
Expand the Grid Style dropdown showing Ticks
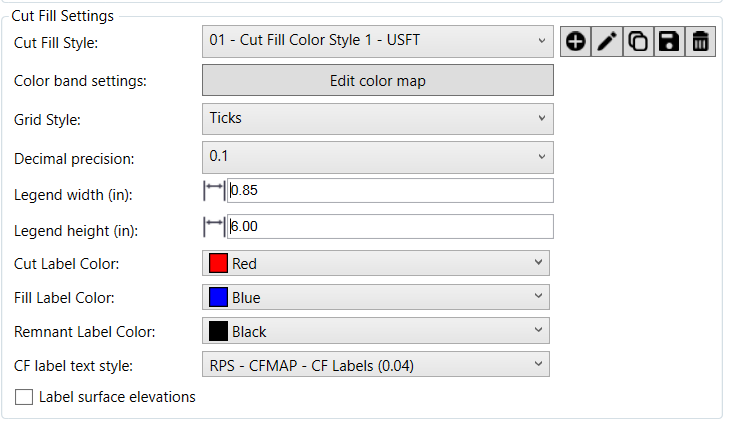[x=378, y=119]
